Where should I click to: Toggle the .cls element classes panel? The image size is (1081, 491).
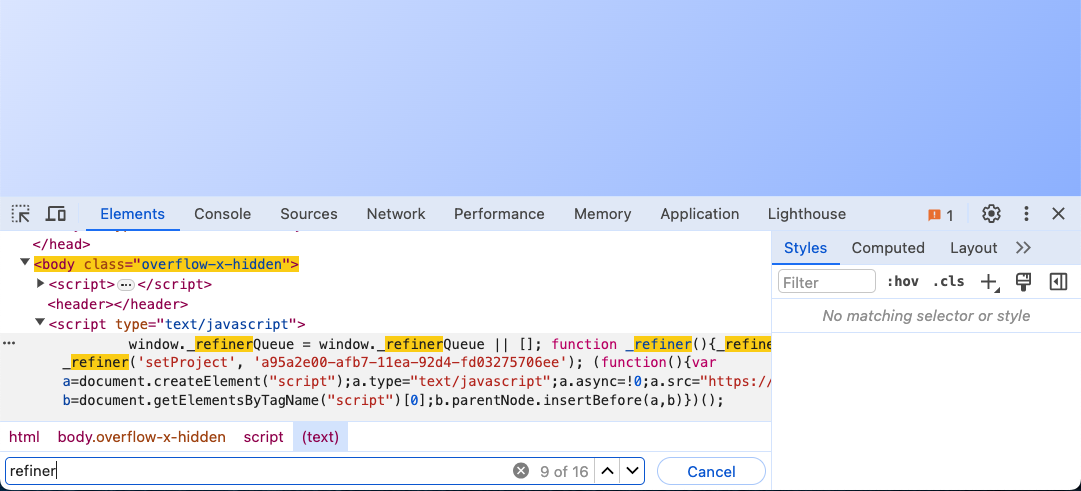click(948, 281)
